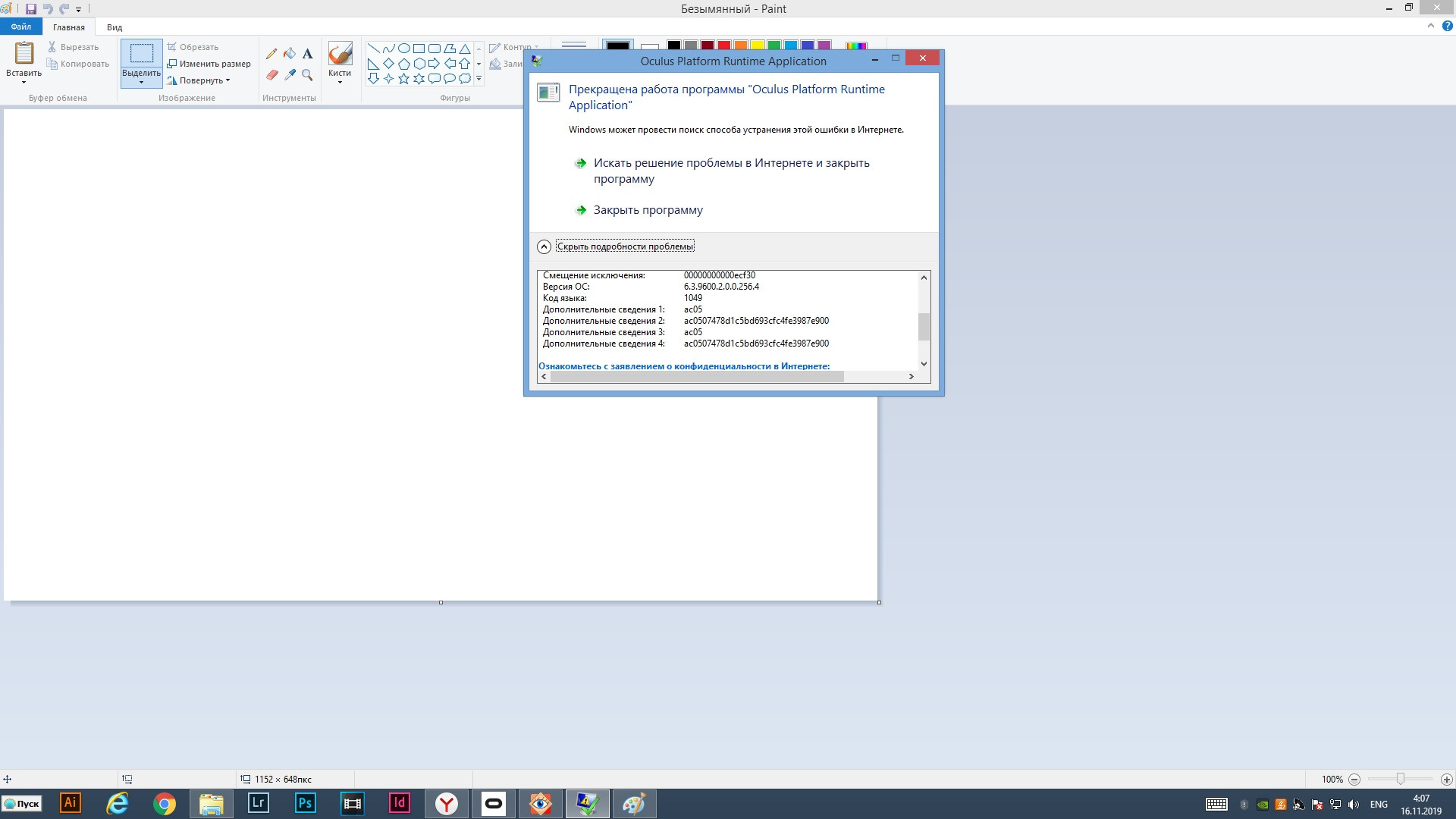Image resolution: width=1456 pixels, height=819 pixels.
Task: Expand the Повернуть rotate dropdown
Action: click(x=202, y=80)
